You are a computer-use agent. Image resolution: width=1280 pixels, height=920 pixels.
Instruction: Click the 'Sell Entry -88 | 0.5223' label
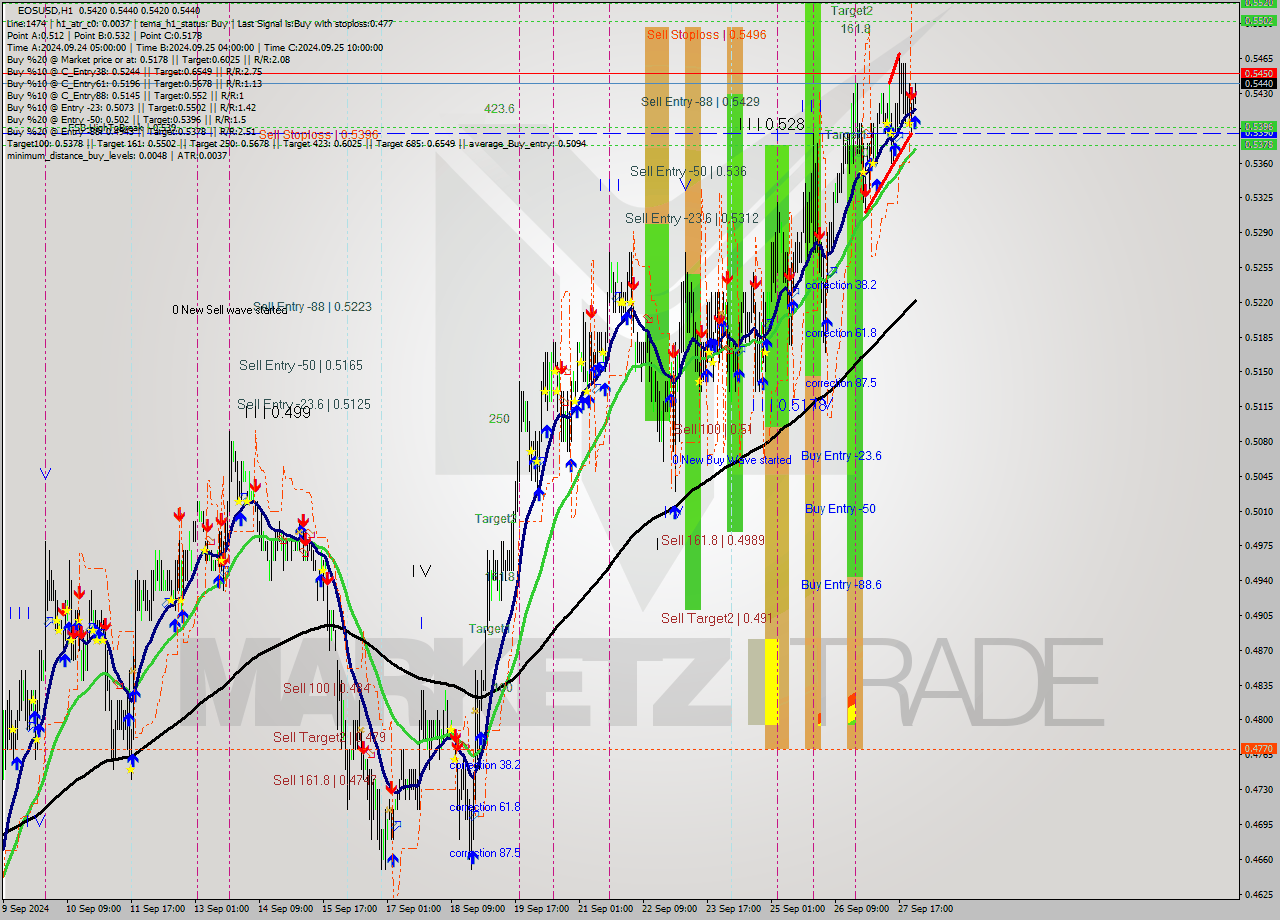(x=312, y=306)
